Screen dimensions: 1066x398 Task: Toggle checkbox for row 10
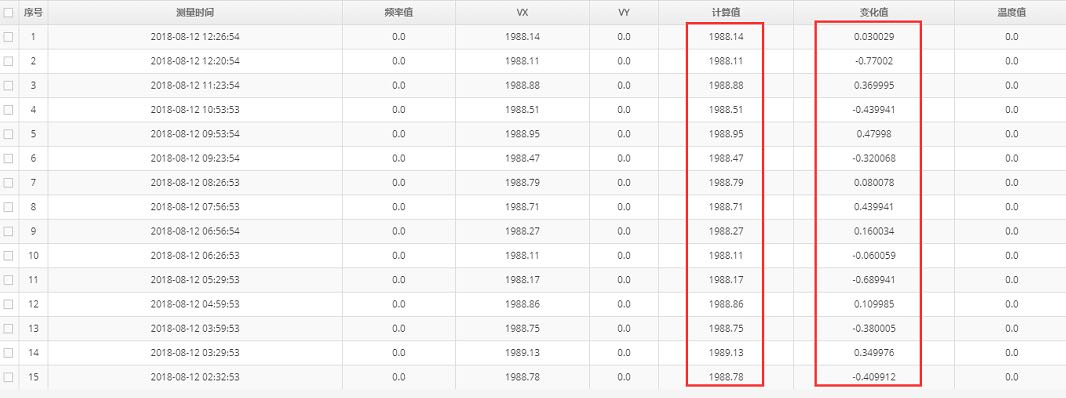point(8,256)
